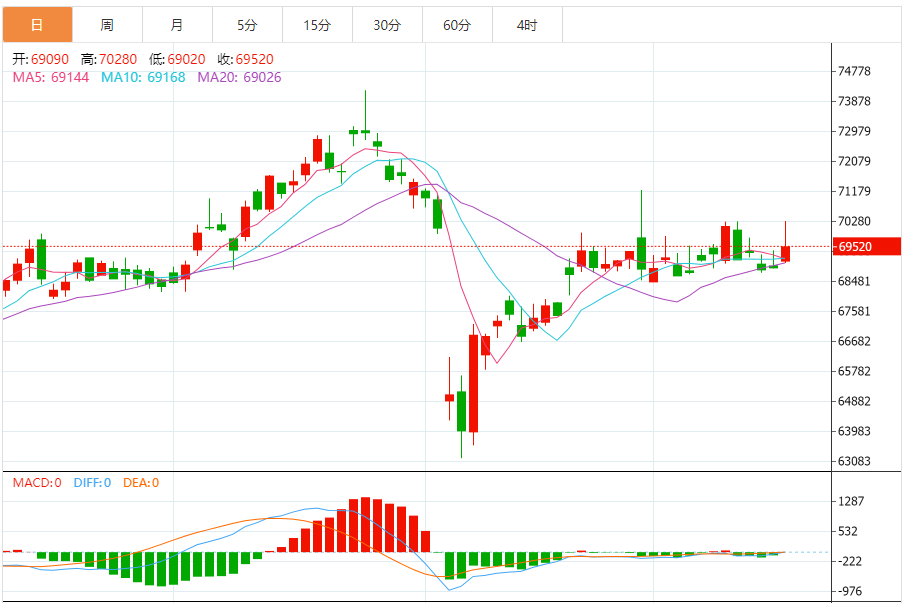
Task: Click the last red candlestick at the right edge
Action: (785, 253)
